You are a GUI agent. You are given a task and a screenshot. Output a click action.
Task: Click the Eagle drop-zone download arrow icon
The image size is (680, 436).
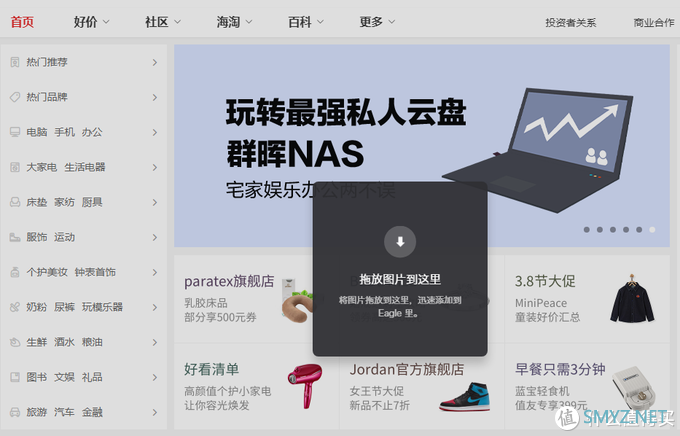[x=400, y=242]
